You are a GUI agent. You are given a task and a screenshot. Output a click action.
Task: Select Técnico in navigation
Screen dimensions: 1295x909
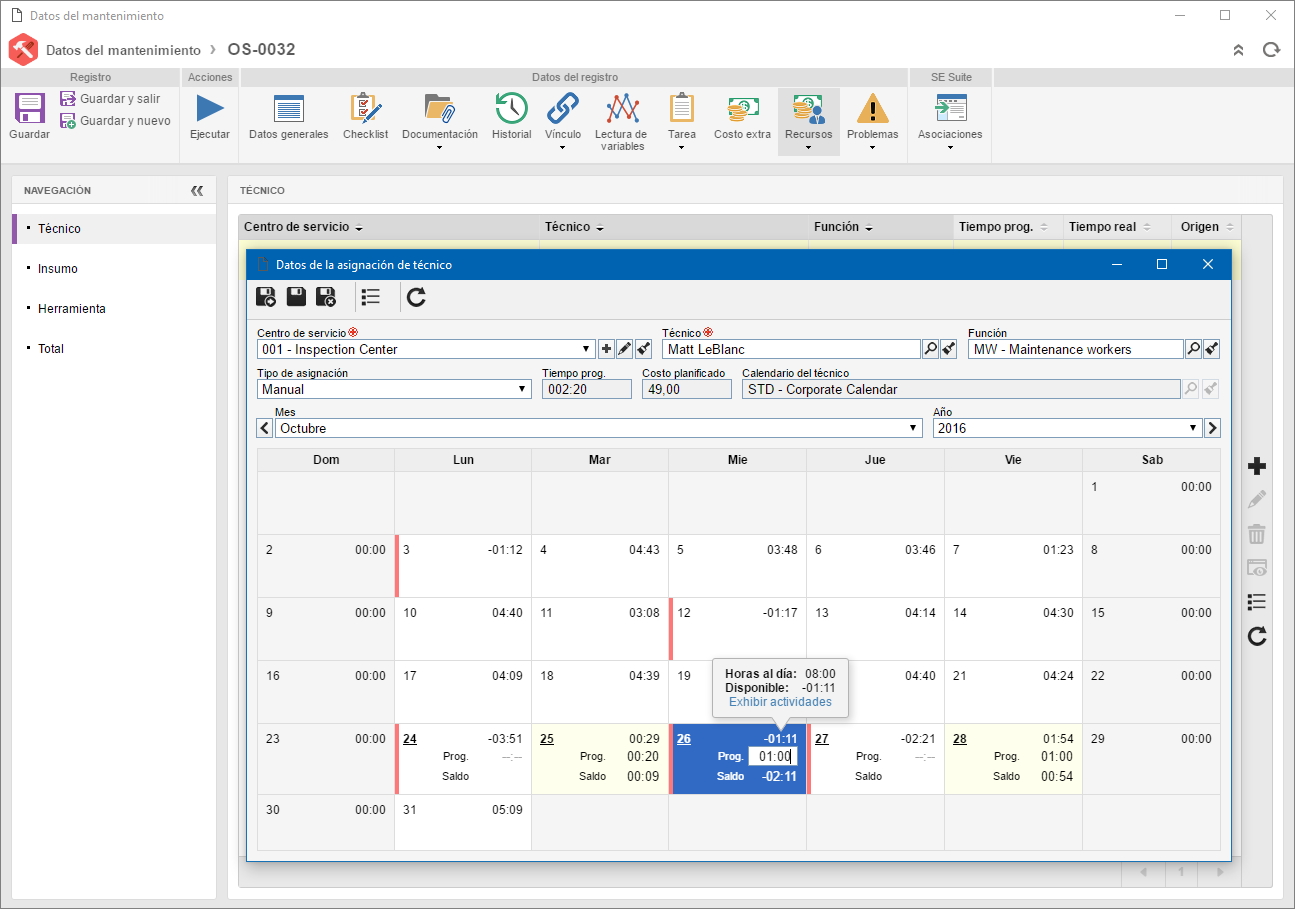pos(114,229)
